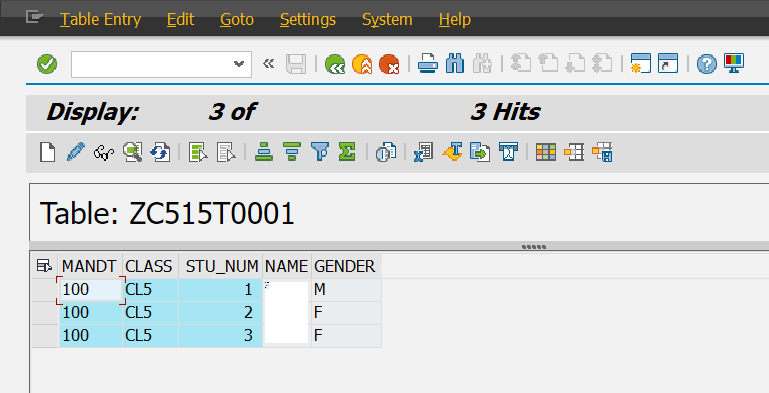This screenshot has height=393, width=769.
Task: Click the green Enter checkmark icon
Action: (x=47, y=64)
